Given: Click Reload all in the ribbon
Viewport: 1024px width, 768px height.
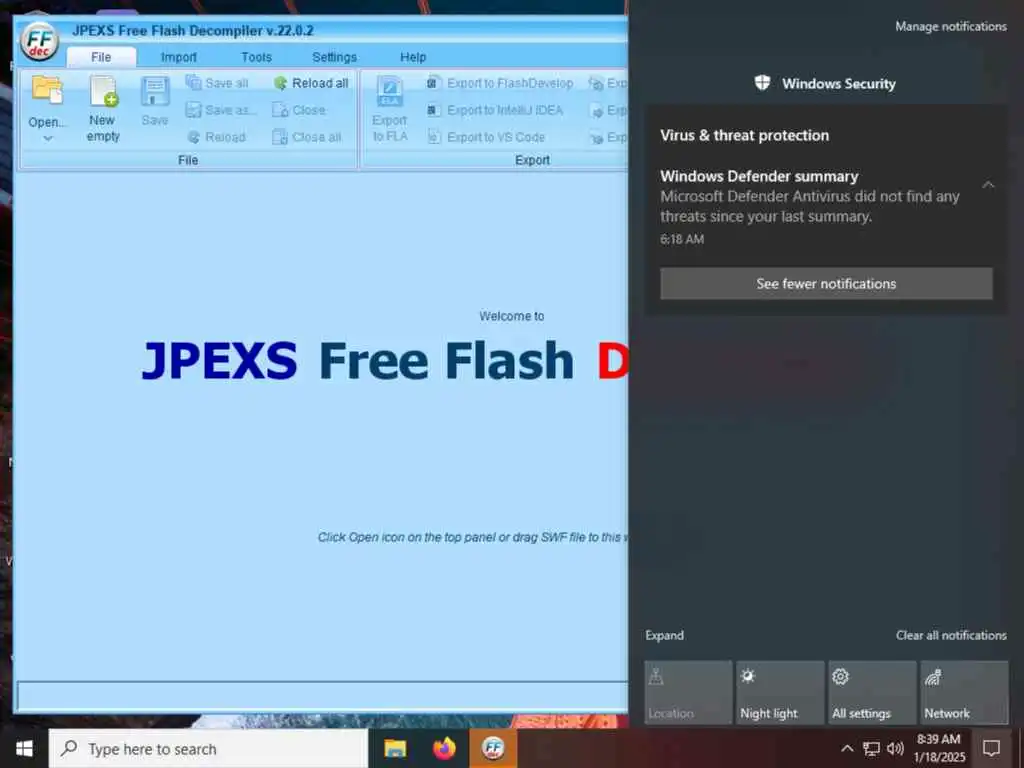Looking at the screenshot, I should click(x=311, y=83).
